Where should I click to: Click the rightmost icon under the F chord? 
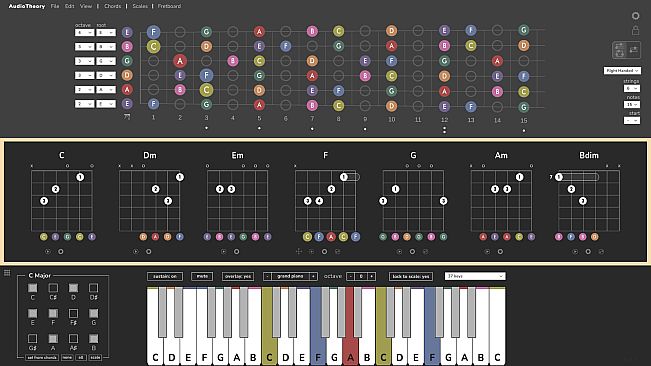(x=338, y=251)
